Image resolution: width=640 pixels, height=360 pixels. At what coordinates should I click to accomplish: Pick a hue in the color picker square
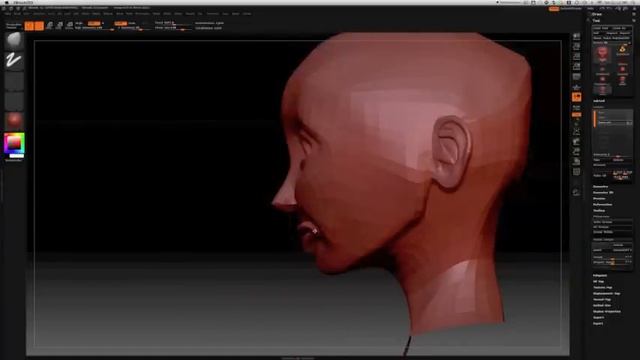click(14, 143)
